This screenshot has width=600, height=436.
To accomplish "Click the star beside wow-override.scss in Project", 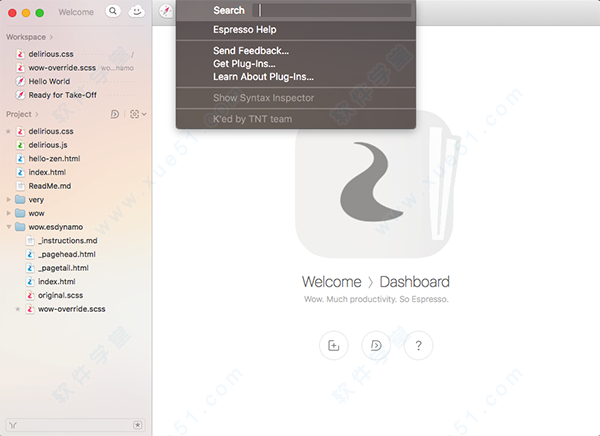I will point(18,309).
